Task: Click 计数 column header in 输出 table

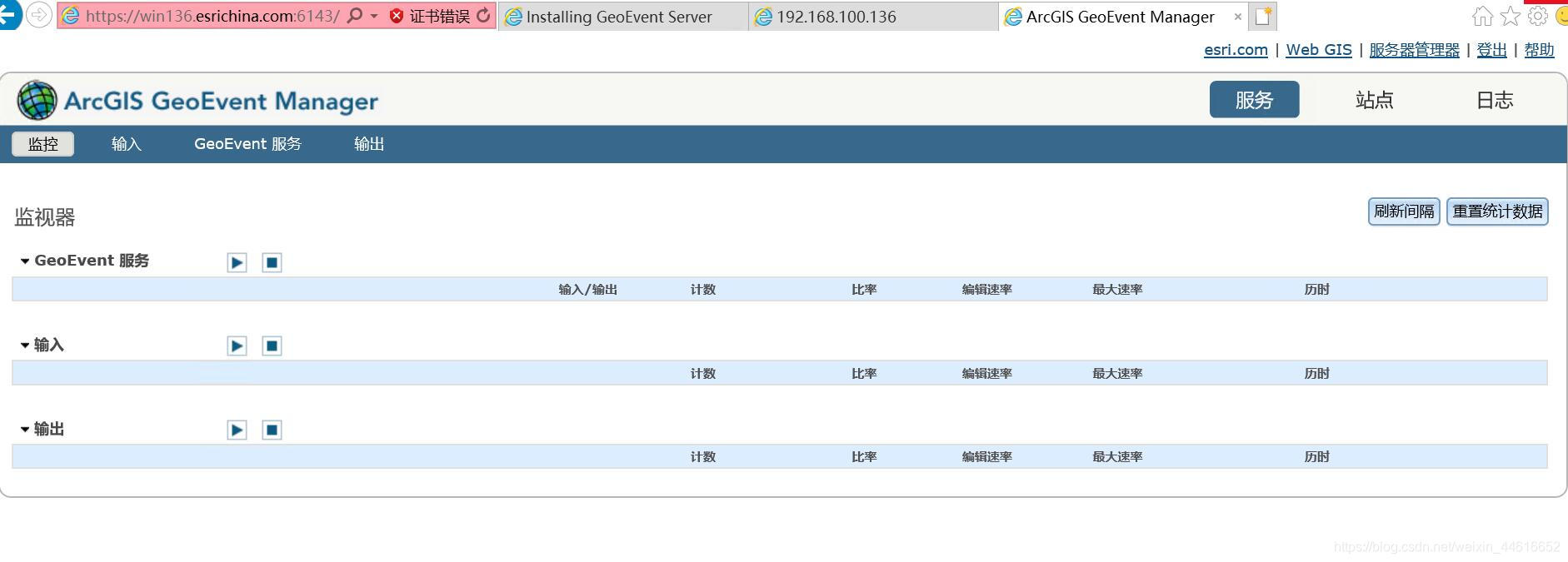Action: click(703, 457)
